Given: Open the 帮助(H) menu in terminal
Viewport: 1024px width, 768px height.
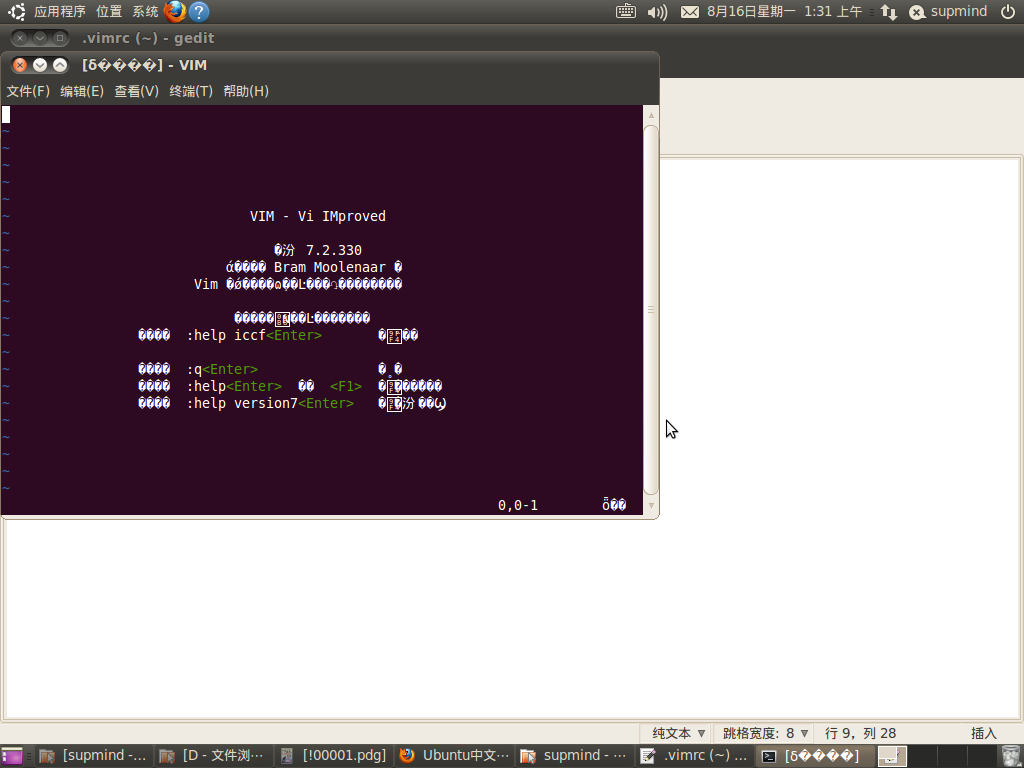Looking at the screenshot, I should 246,91.
